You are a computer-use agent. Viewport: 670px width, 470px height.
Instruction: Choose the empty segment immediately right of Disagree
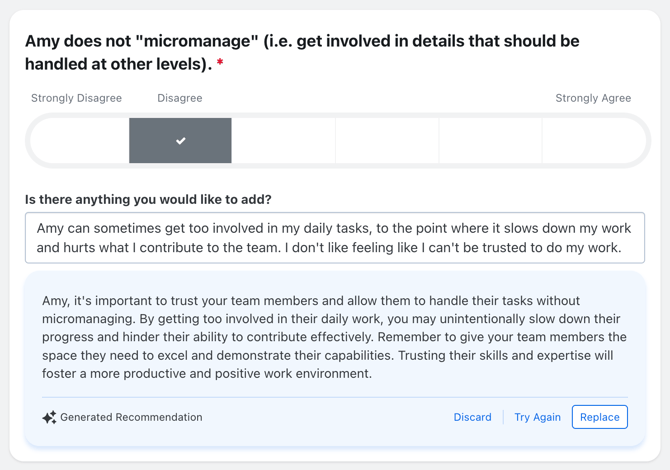[x=284, y=141]
